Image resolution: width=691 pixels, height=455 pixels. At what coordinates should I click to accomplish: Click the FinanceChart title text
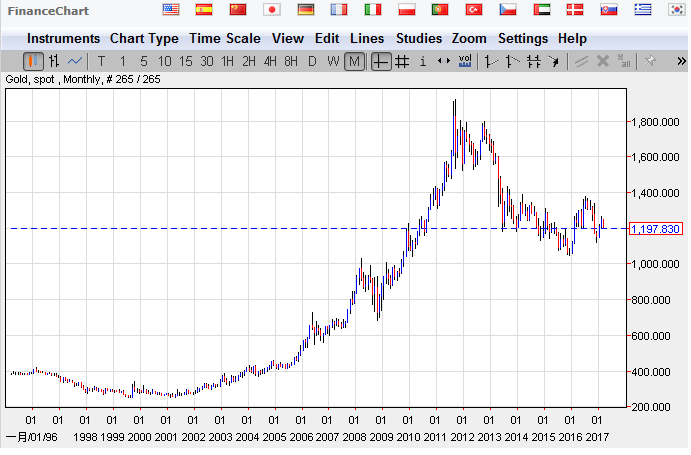pyautogui.click(x=48, y=11)
